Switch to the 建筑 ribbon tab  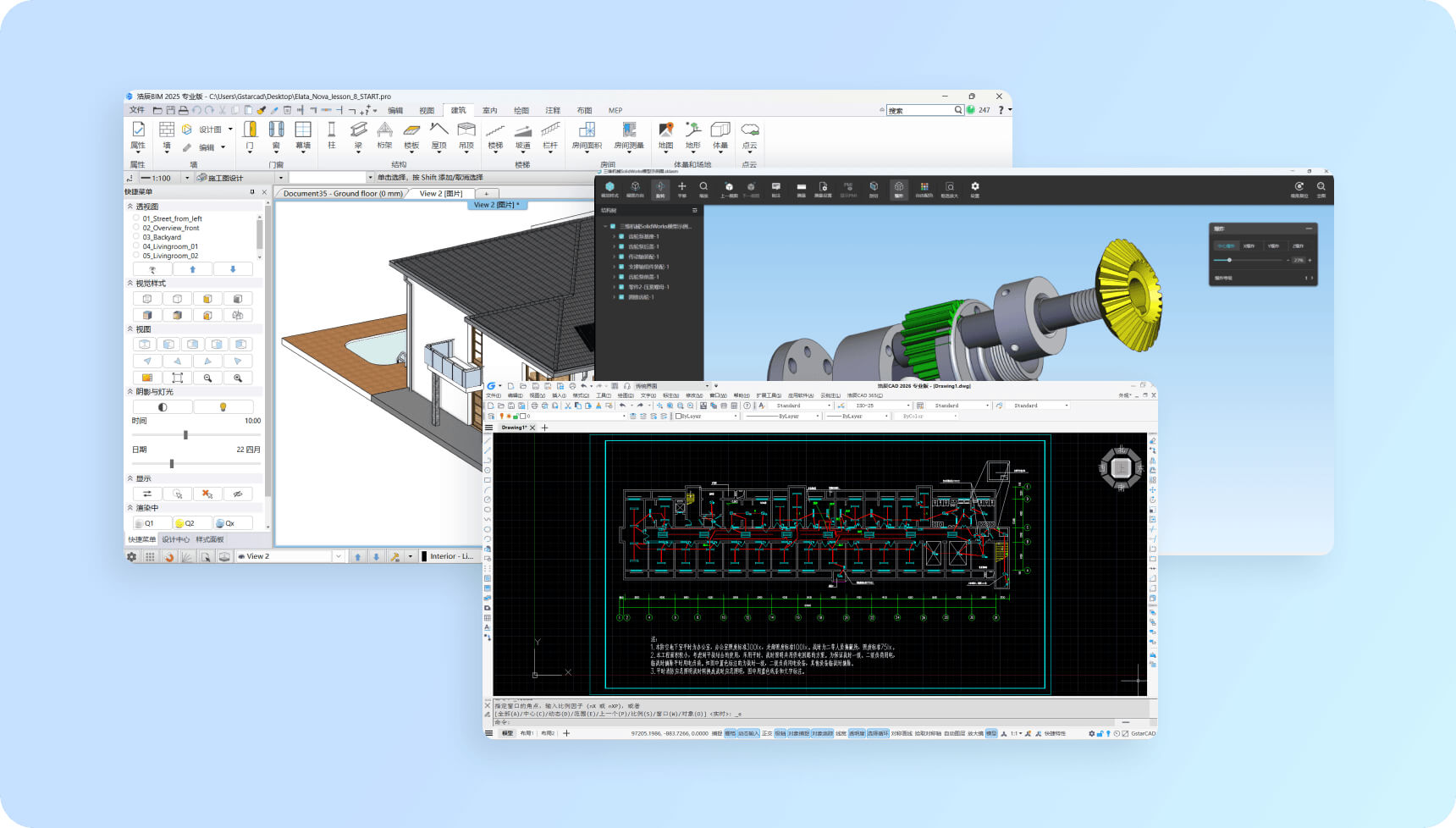click(x=458, y=110)
